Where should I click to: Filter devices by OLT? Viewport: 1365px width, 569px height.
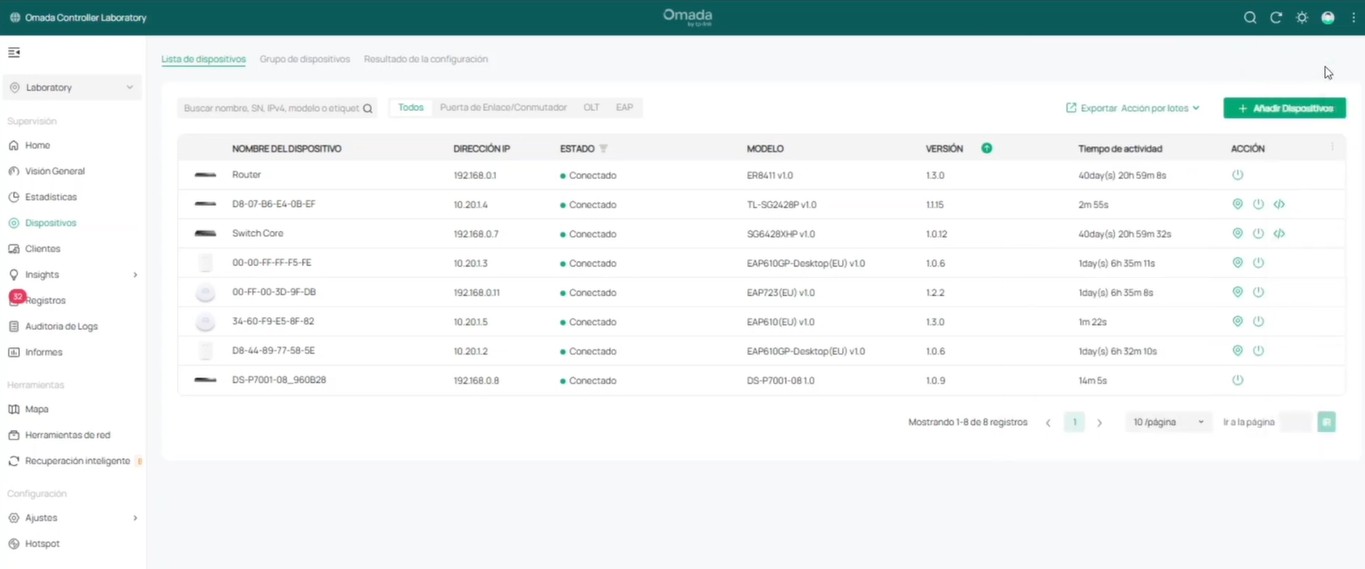tap(592, 107)
